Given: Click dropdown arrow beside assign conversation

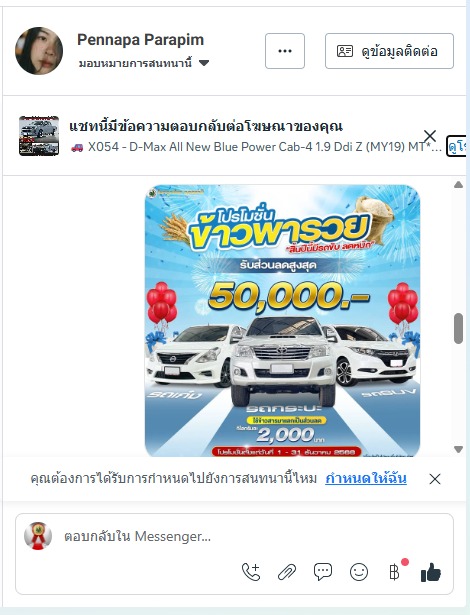Looking at the screenshot, I should point(204,63).
